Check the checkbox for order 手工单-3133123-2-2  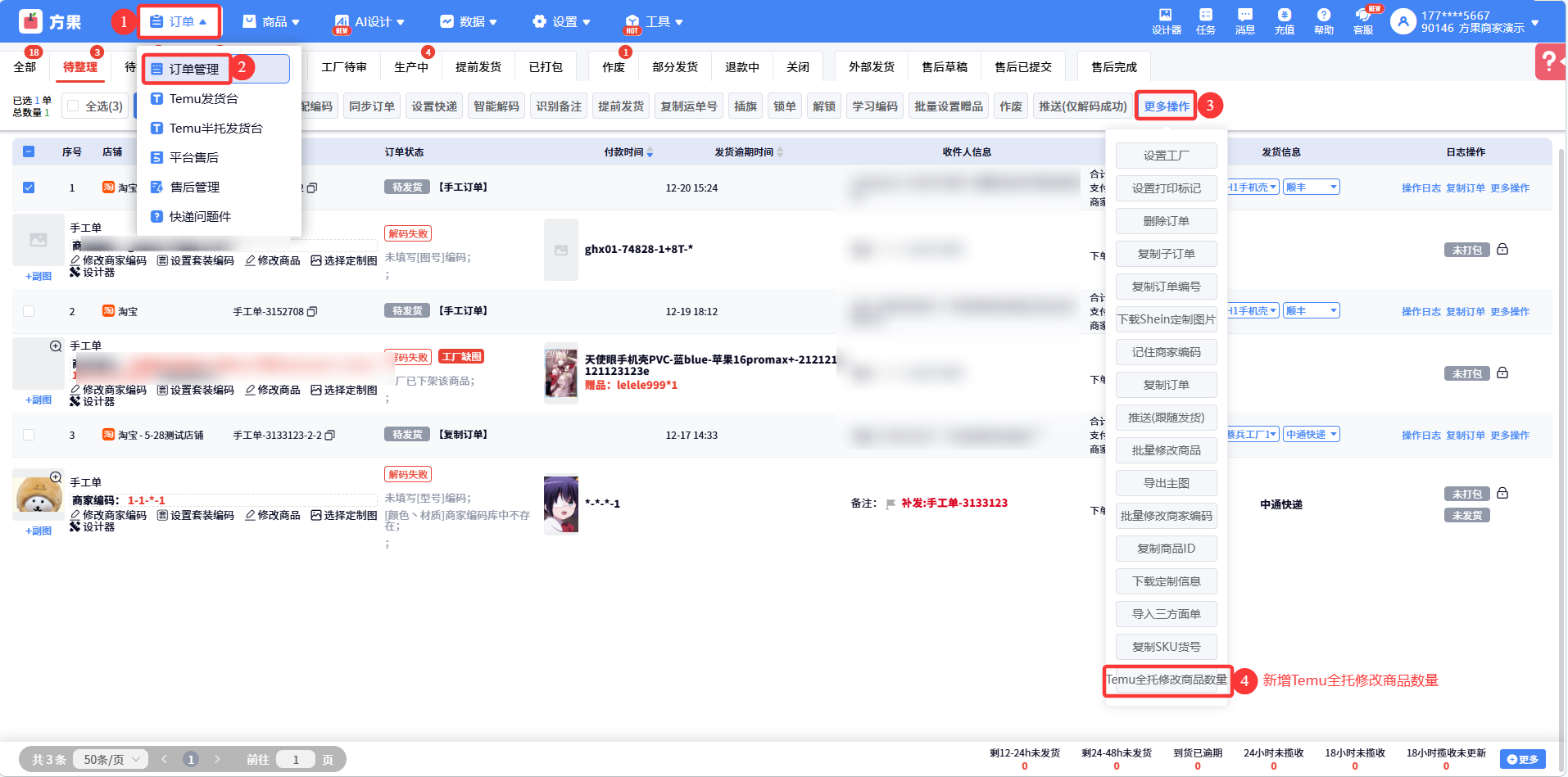29,435
